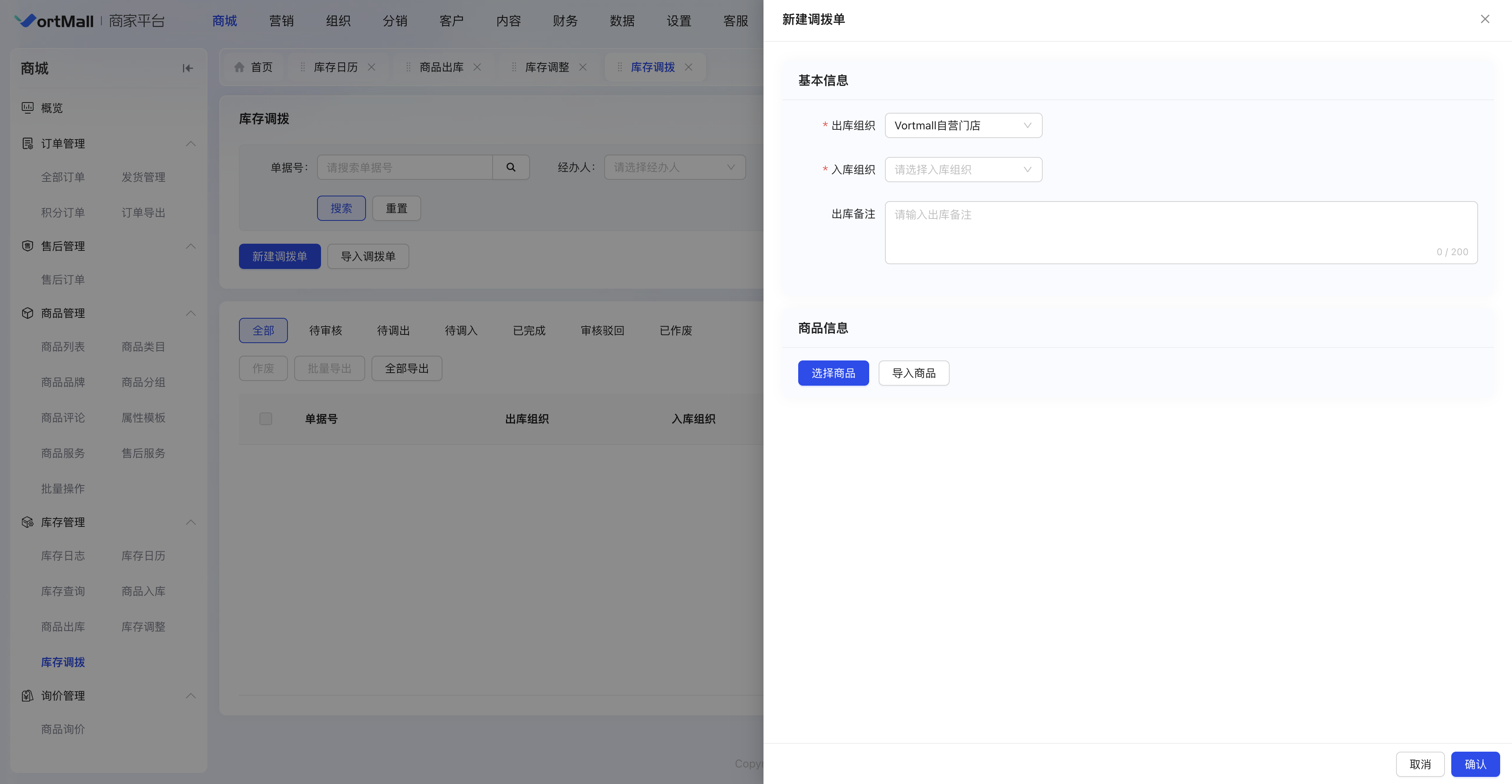Click into the 出库备注 text area
Image resolution: width=1512 pixels, height=784 pixels.
point(1180,232)
